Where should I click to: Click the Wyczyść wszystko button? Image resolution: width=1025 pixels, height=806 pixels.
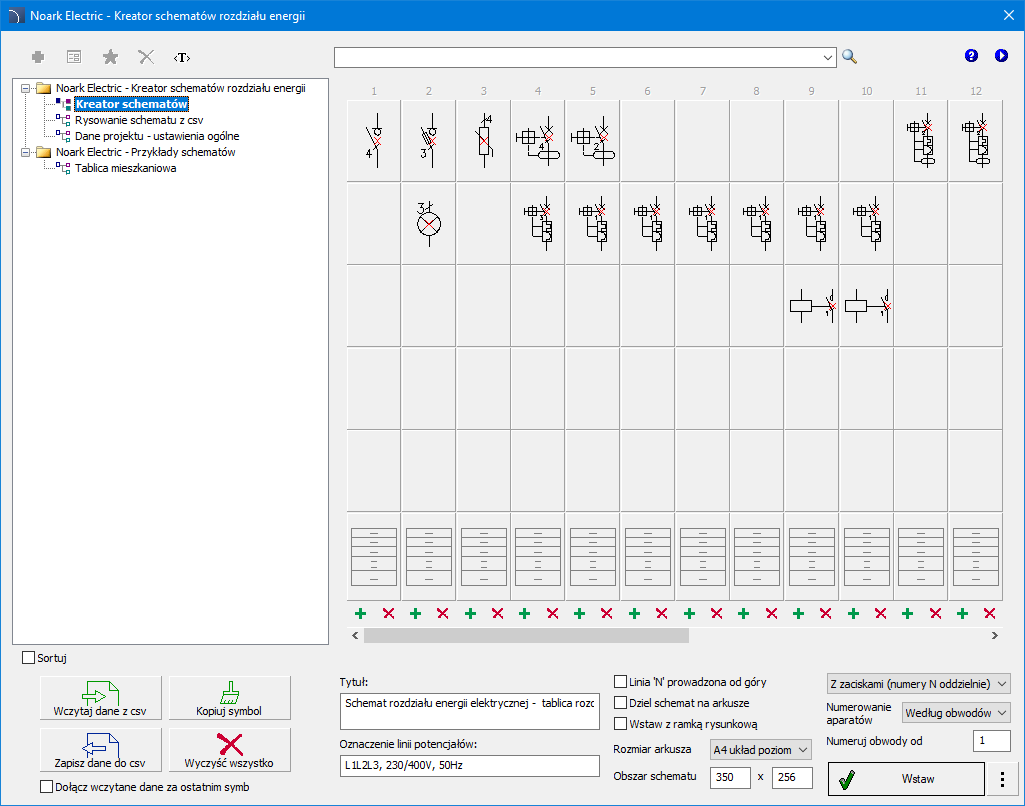coord(230,750)
